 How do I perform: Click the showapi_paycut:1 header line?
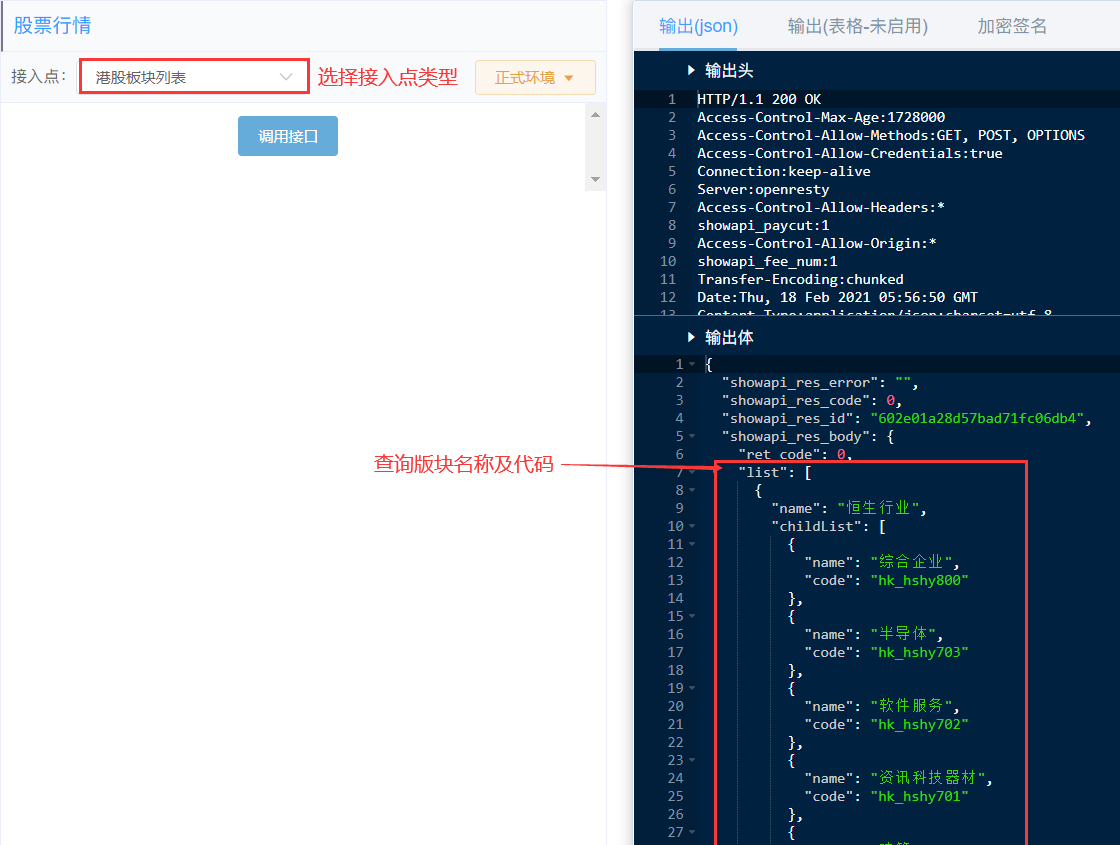coord(763,226)
